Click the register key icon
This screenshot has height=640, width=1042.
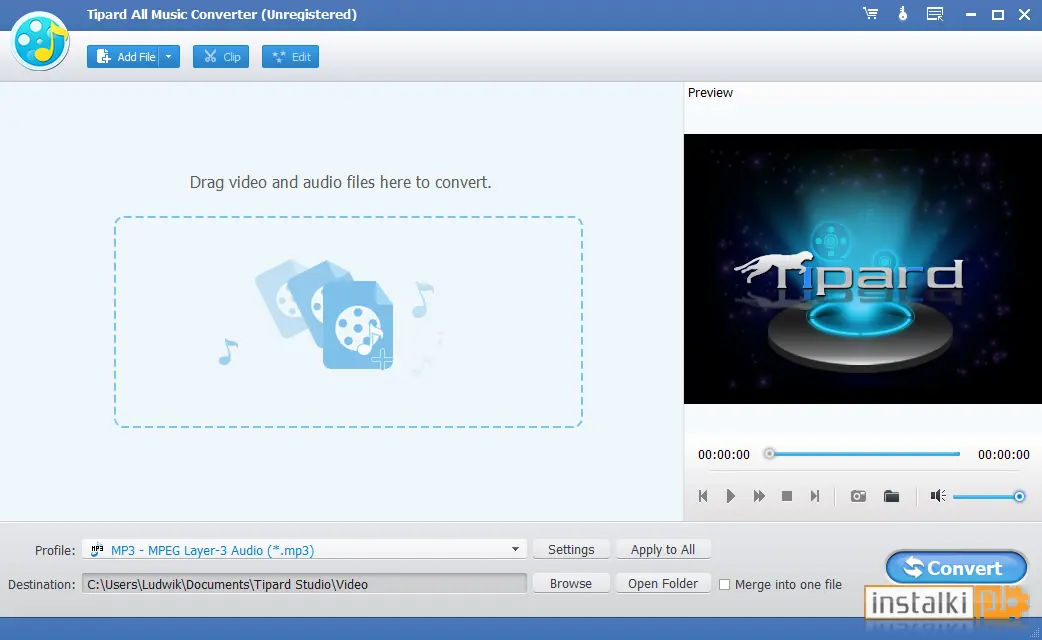coord(902,13)
